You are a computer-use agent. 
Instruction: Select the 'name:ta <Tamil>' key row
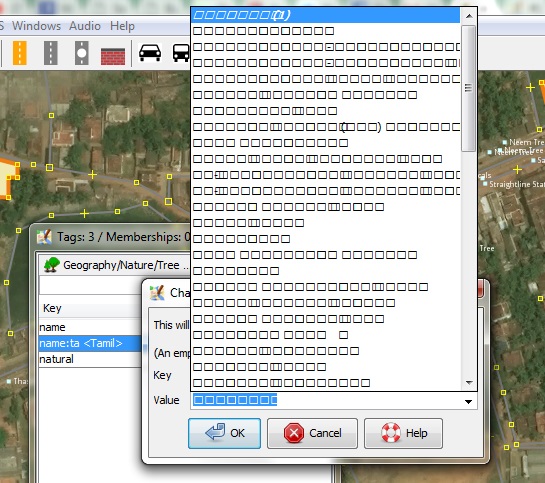(x=90, y=343)
